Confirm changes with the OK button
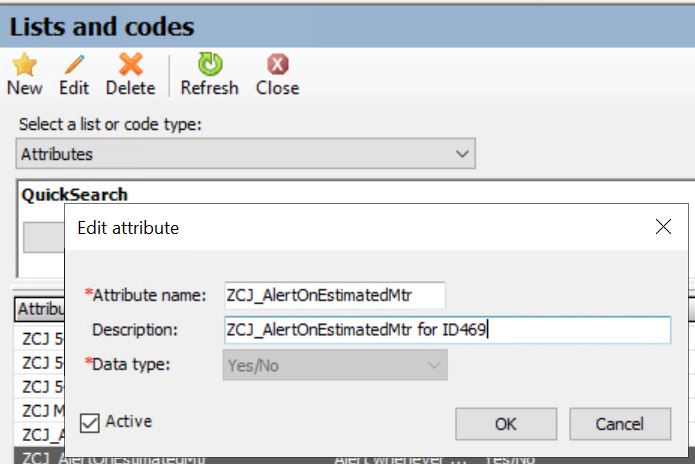The height and width of the screenshot is (464, 695). click(x=506, y=424)
